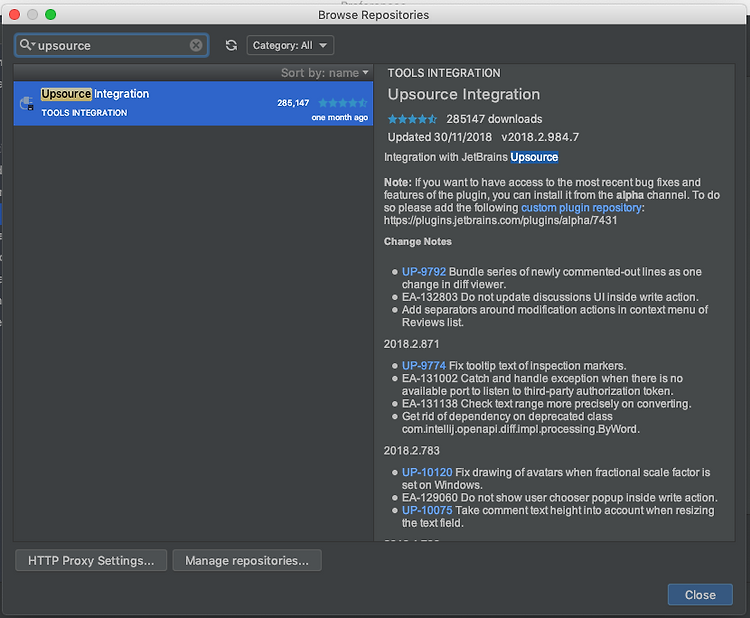Open the Category: All dropdown
750x618 pixels.
[x=290, y=45]
